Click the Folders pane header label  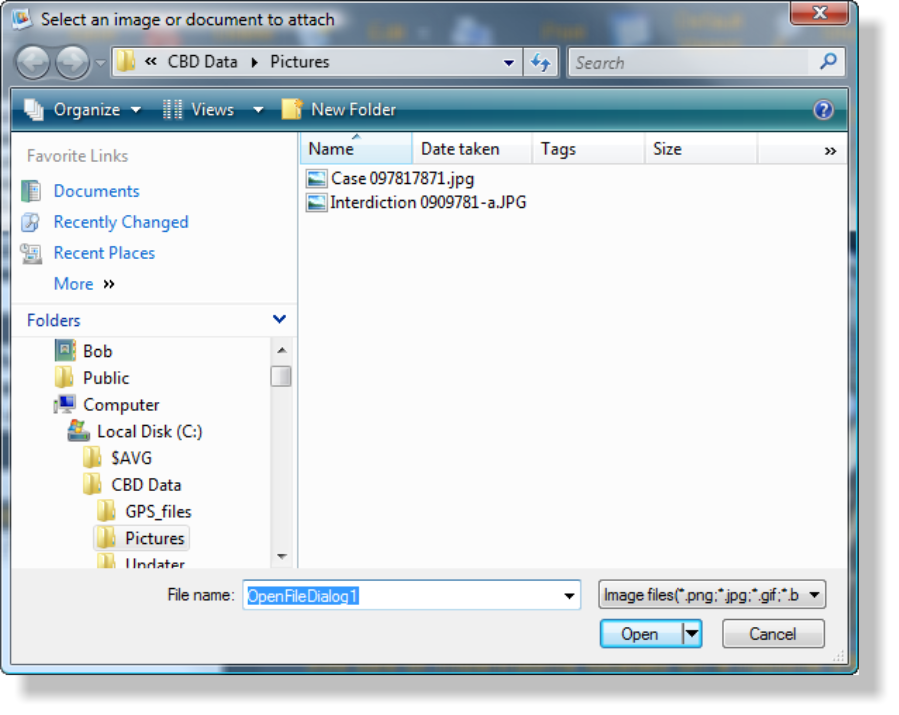point(53,320)
